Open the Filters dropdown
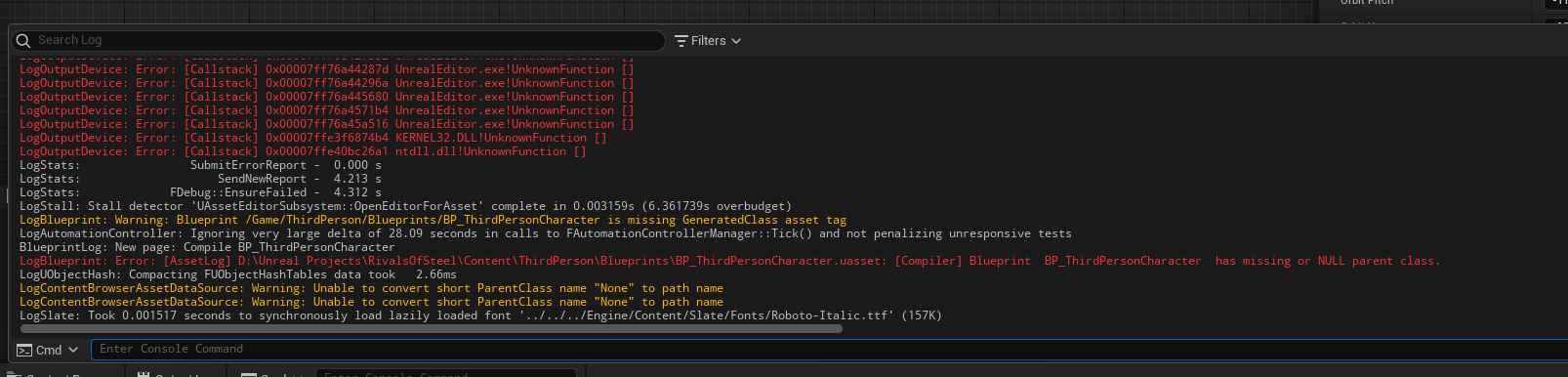 [x=708, y=40]
